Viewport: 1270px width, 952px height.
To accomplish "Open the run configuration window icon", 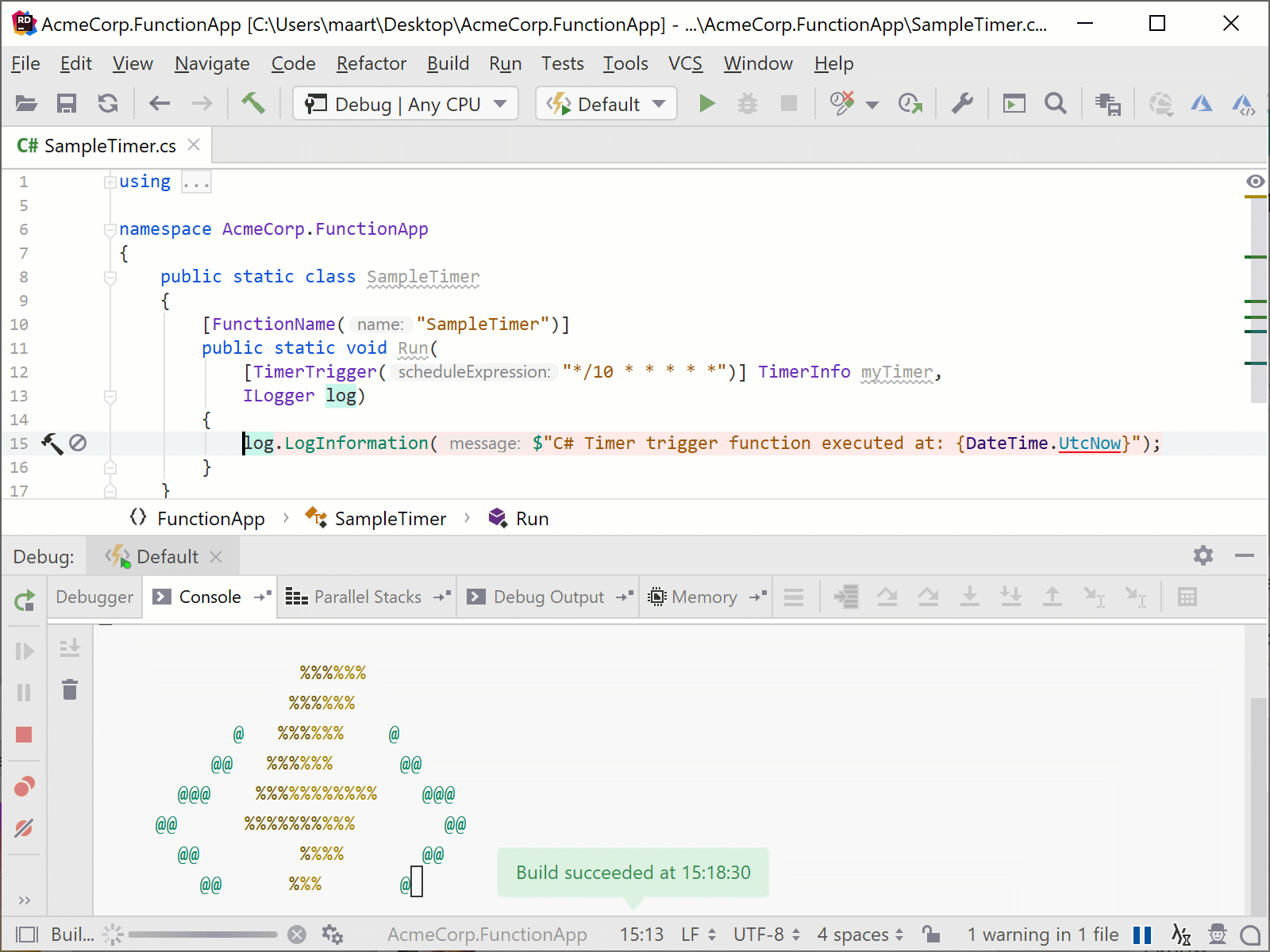I will (1014, 104).
